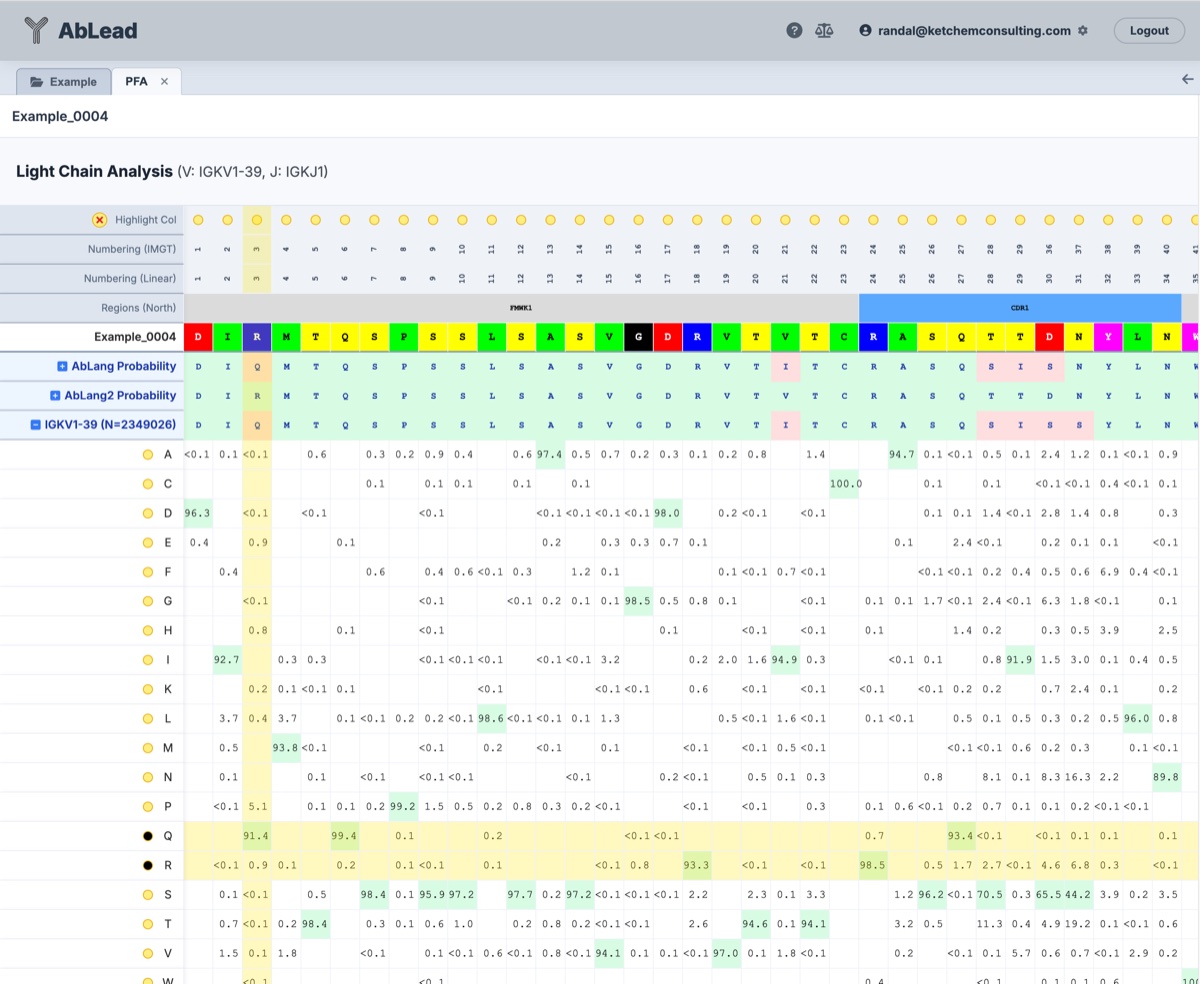This screenshot has height=984, width=1200.
Task: Toggle highlight circle for column 3
Action: [257, 220]
